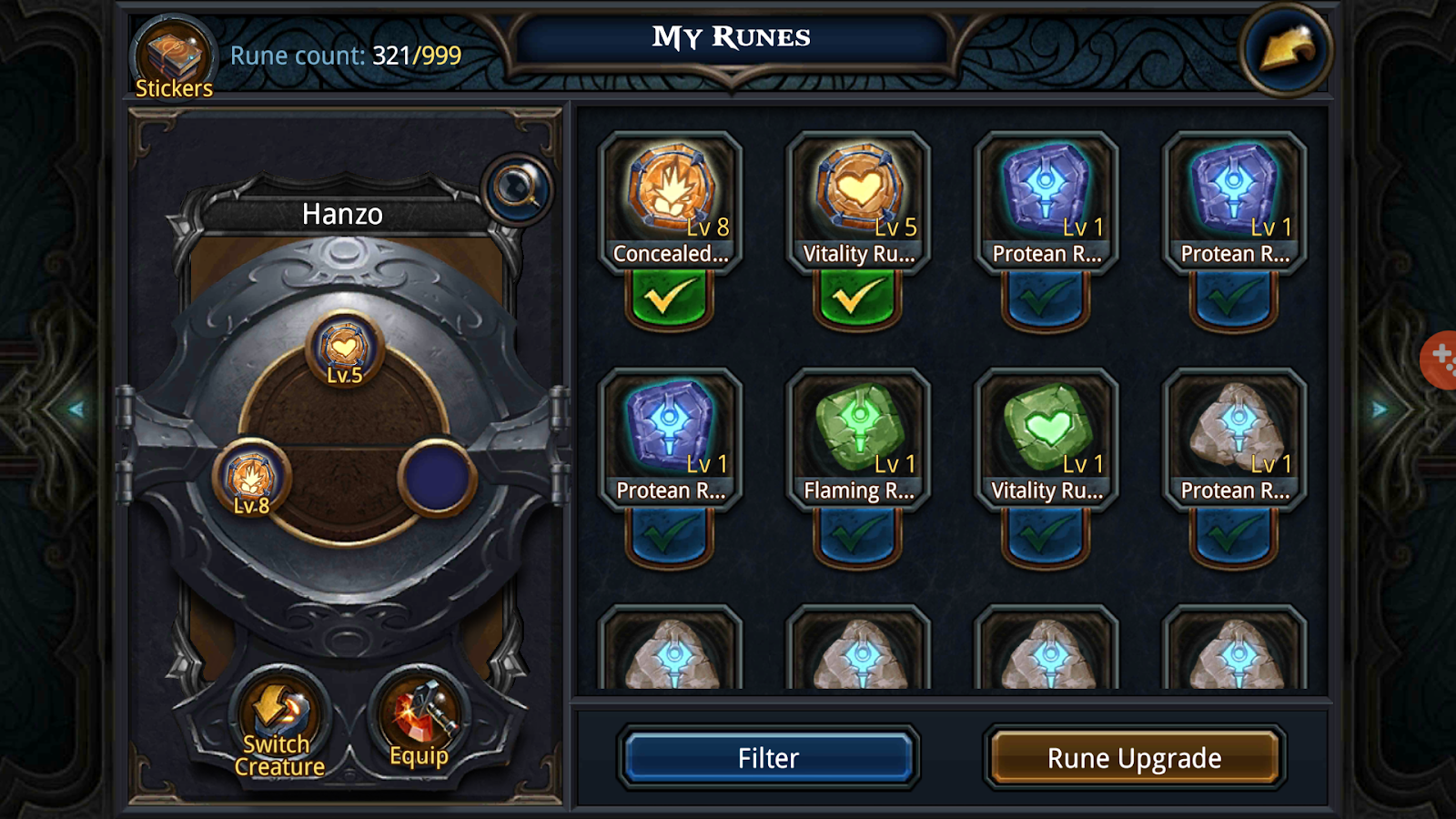Screen dimensions: 1456x819
Task: Check the box under green Vitality Lv 1 rune
Action: point(1046,534)
